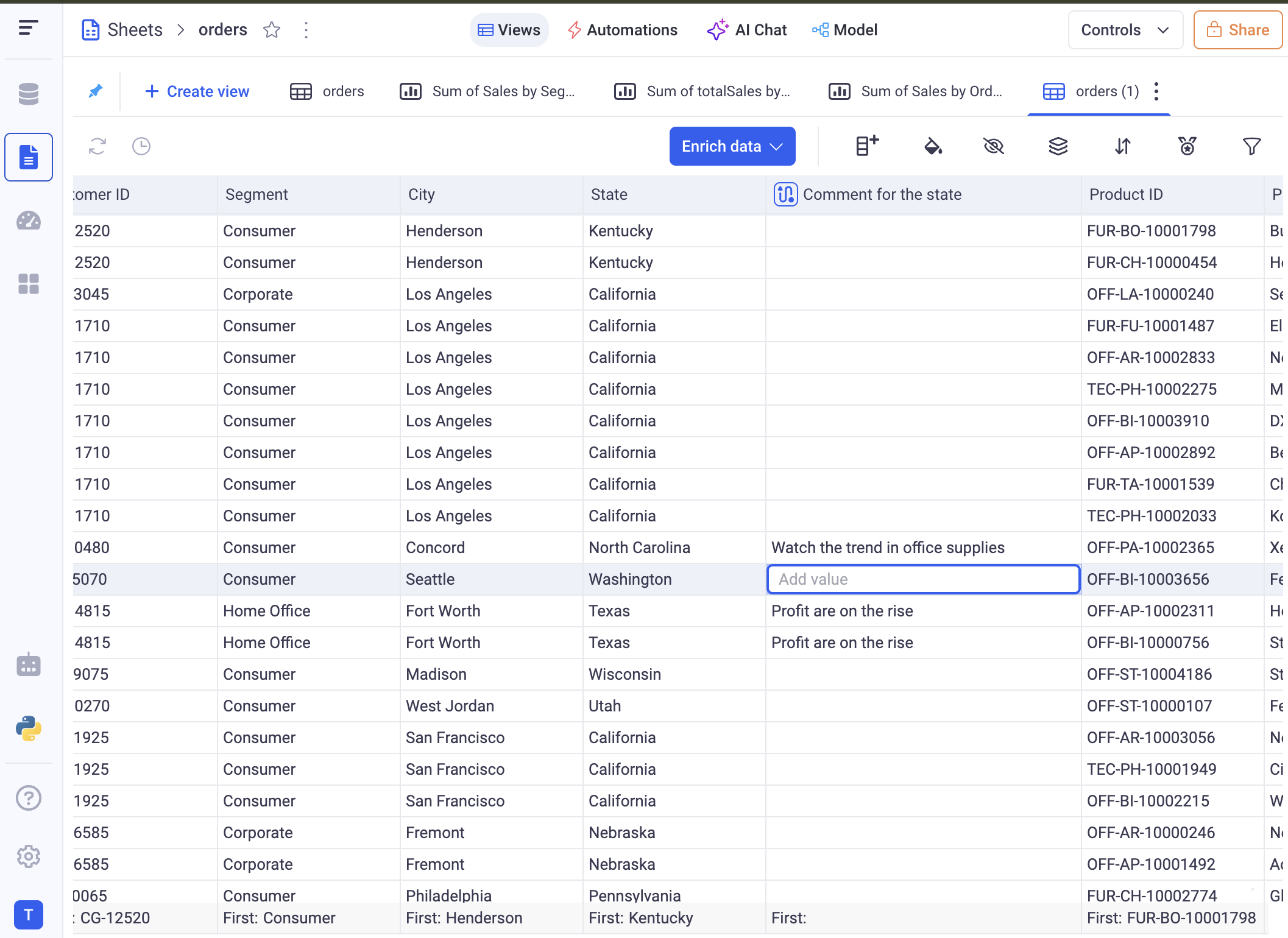
Task: Open the filter funnel icon
Action: pos(1251,146)
